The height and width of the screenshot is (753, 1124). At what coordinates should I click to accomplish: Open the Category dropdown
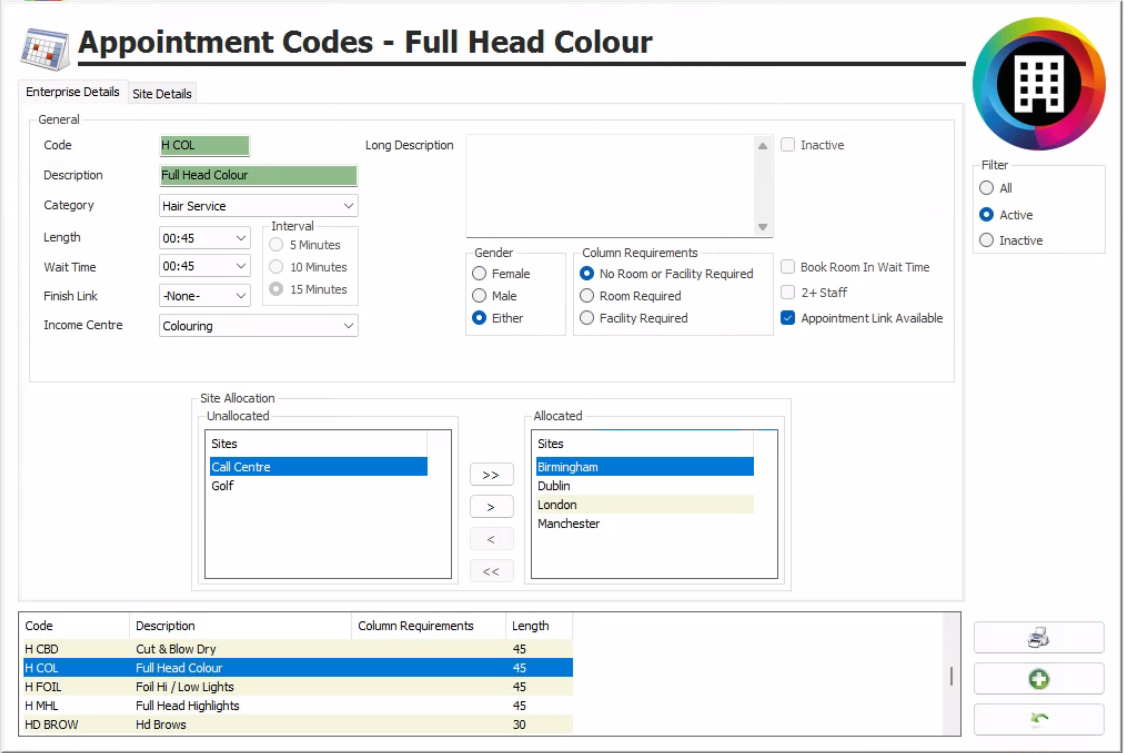pos(348,206)
